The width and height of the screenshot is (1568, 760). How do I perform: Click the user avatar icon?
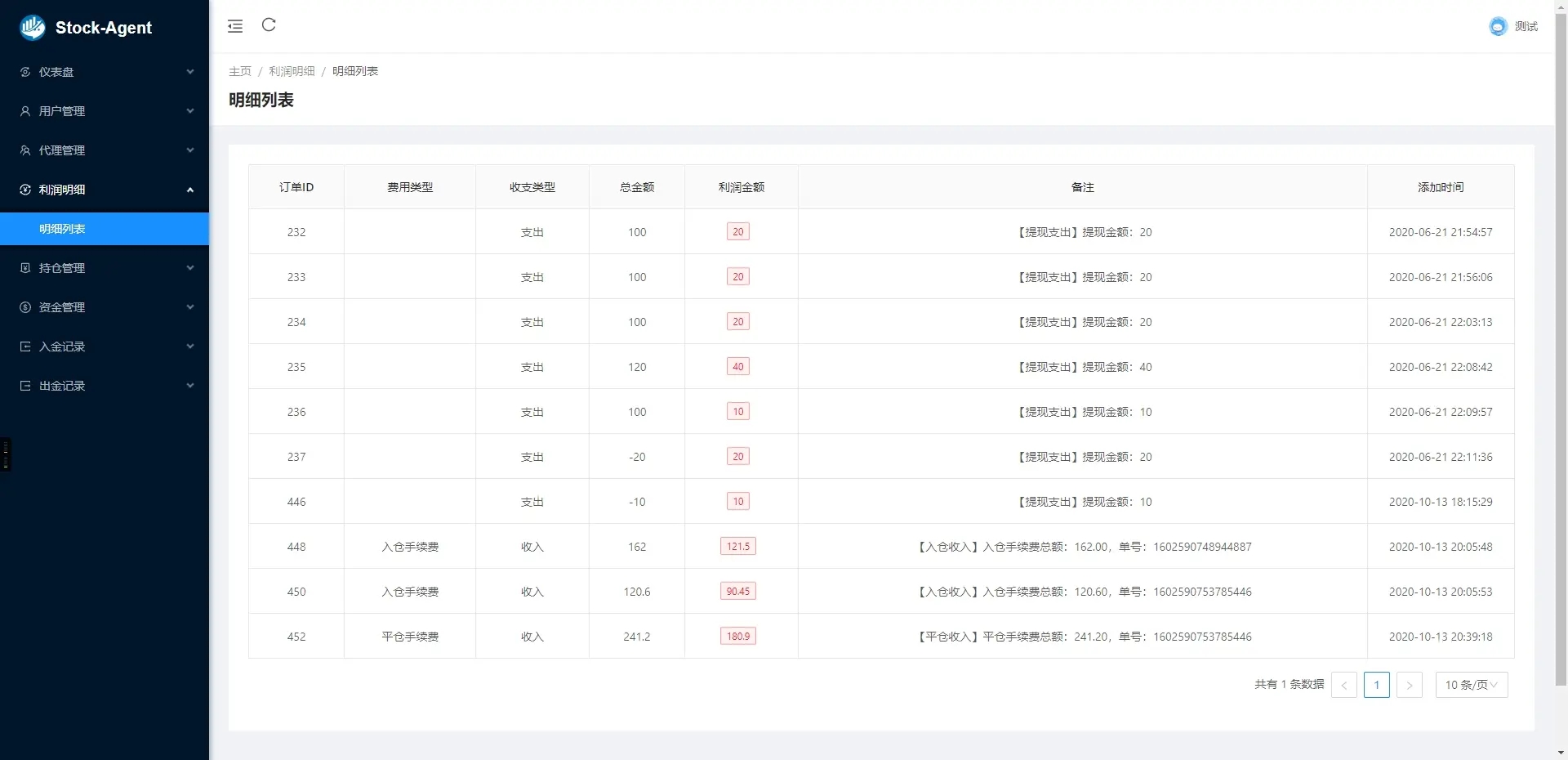(x=1498, y=26)
